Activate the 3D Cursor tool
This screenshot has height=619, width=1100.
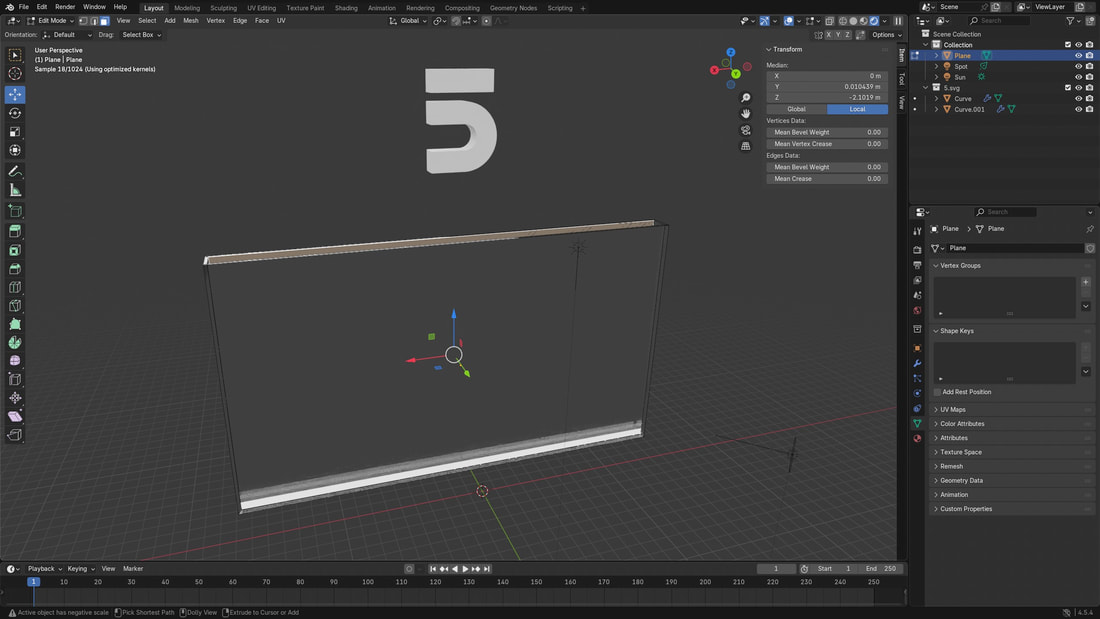(15, 74)
